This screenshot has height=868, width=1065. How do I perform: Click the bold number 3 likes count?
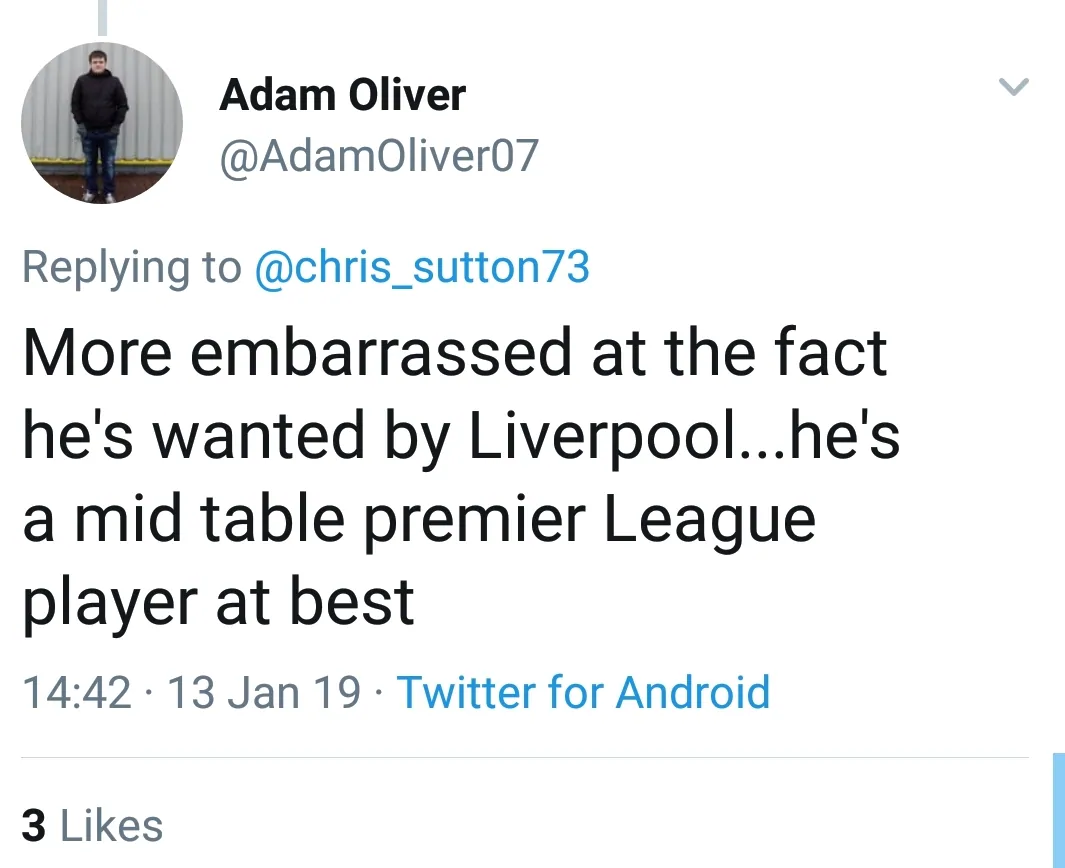(x=34, y=826)
